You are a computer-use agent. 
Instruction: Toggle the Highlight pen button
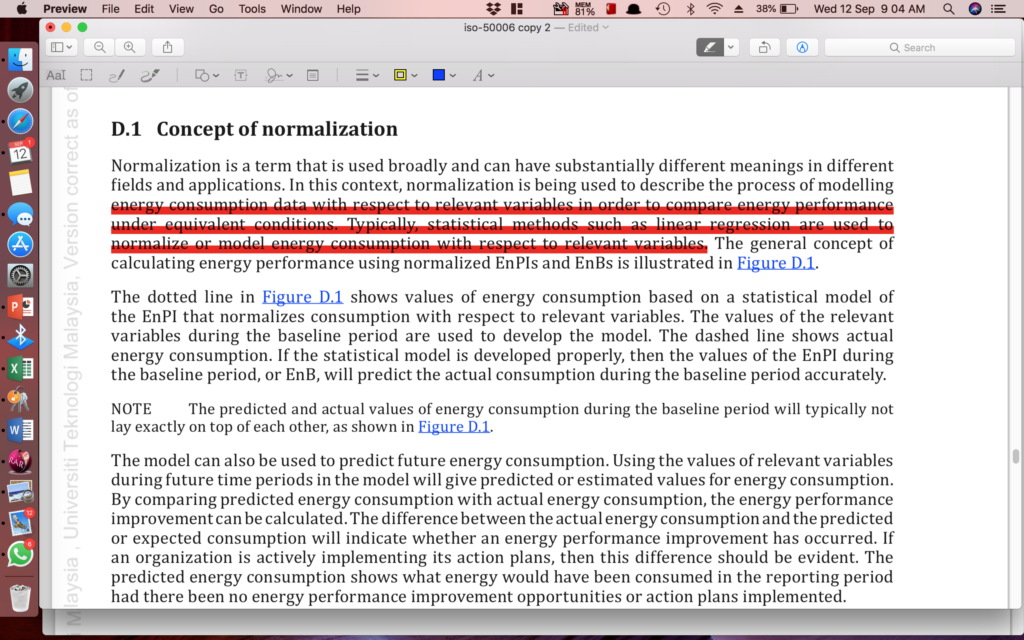[x=709, y=47]
